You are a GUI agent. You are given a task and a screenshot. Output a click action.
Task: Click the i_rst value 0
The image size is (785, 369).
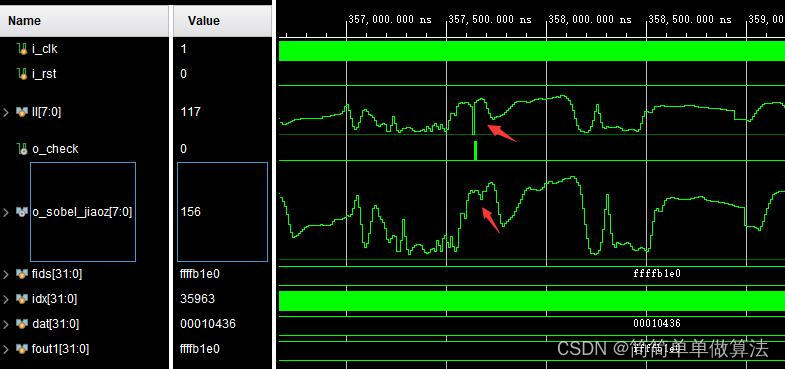pyautogui.click(x=183, y=74)
